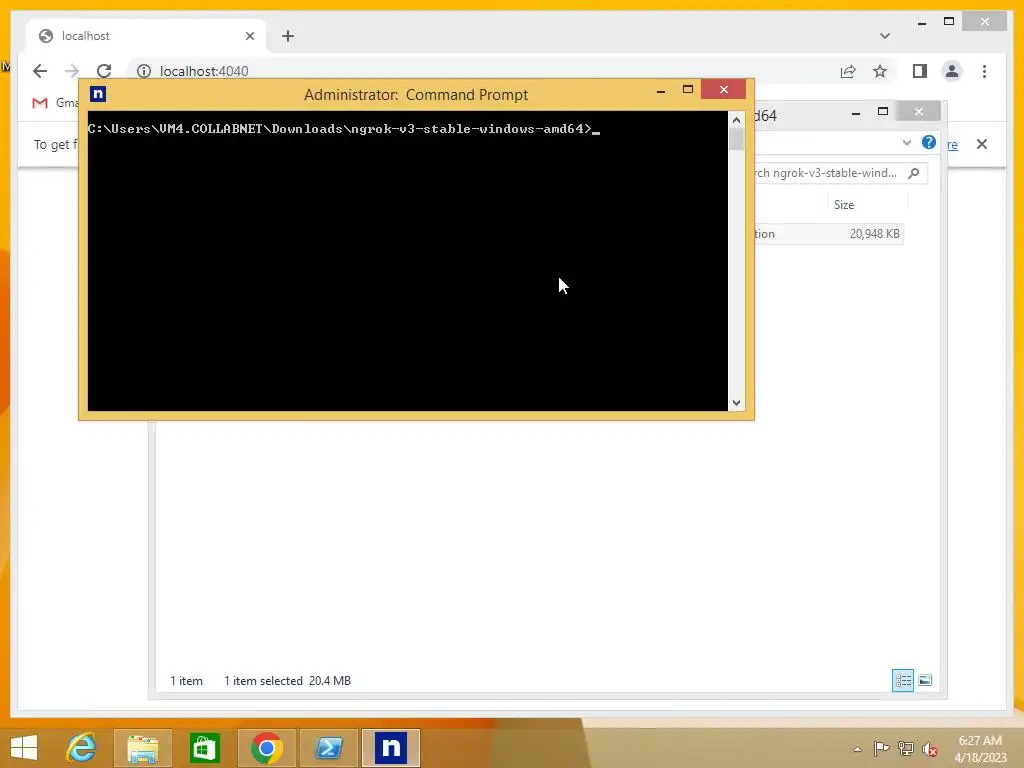The height and width of the screenshot is (768, 1024).
Task: Open File Explorer from taskbar
Action: coord(142,748)
